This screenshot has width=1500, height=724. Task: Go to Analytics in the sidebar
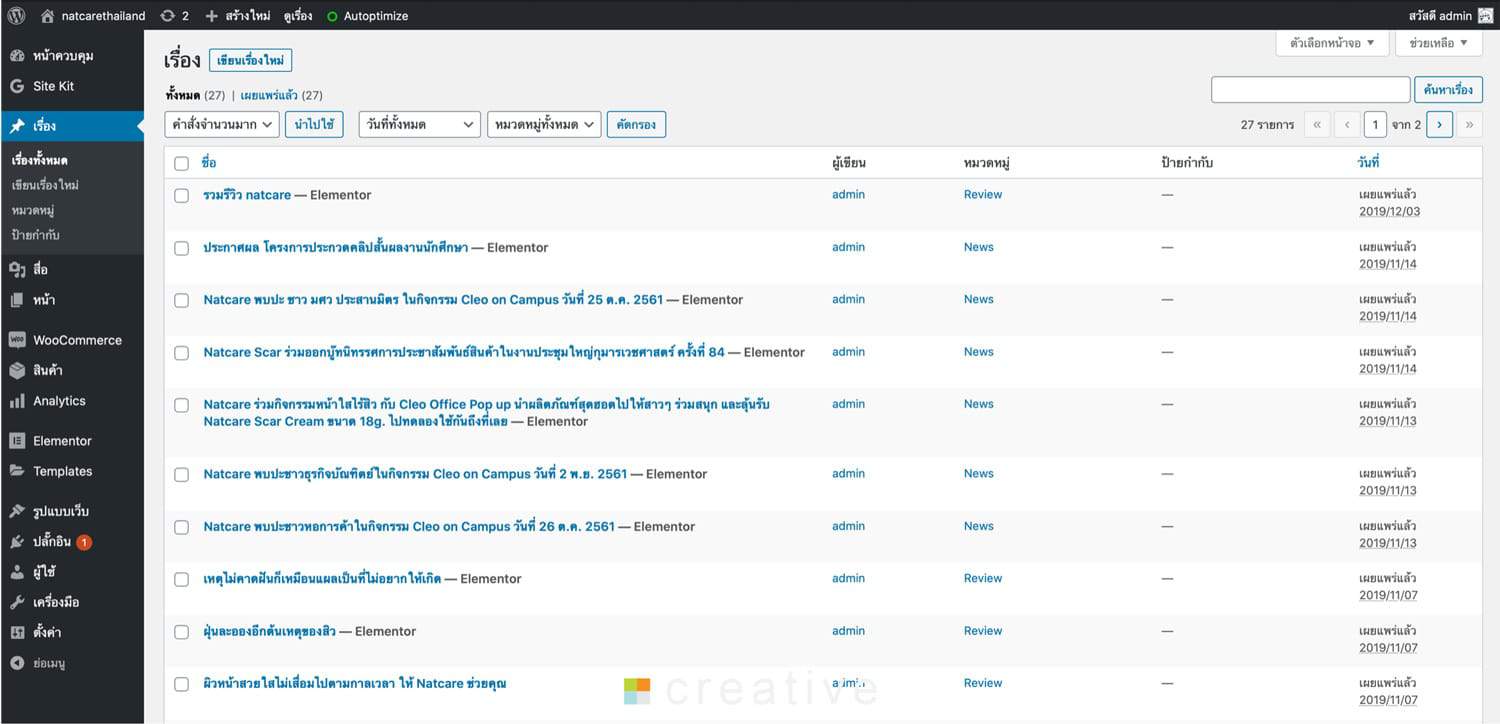pos(59,401)
